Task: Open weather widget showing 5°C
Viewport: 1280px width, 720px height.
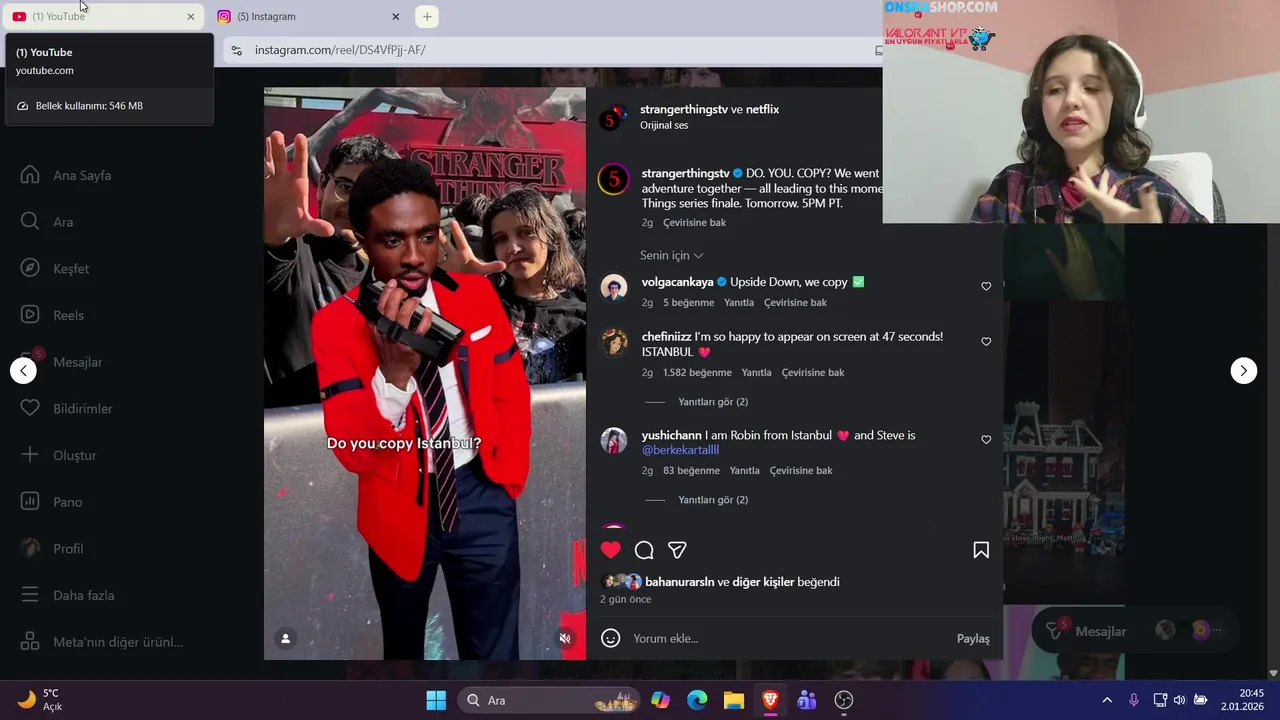Action: click(x=40, y=700)
